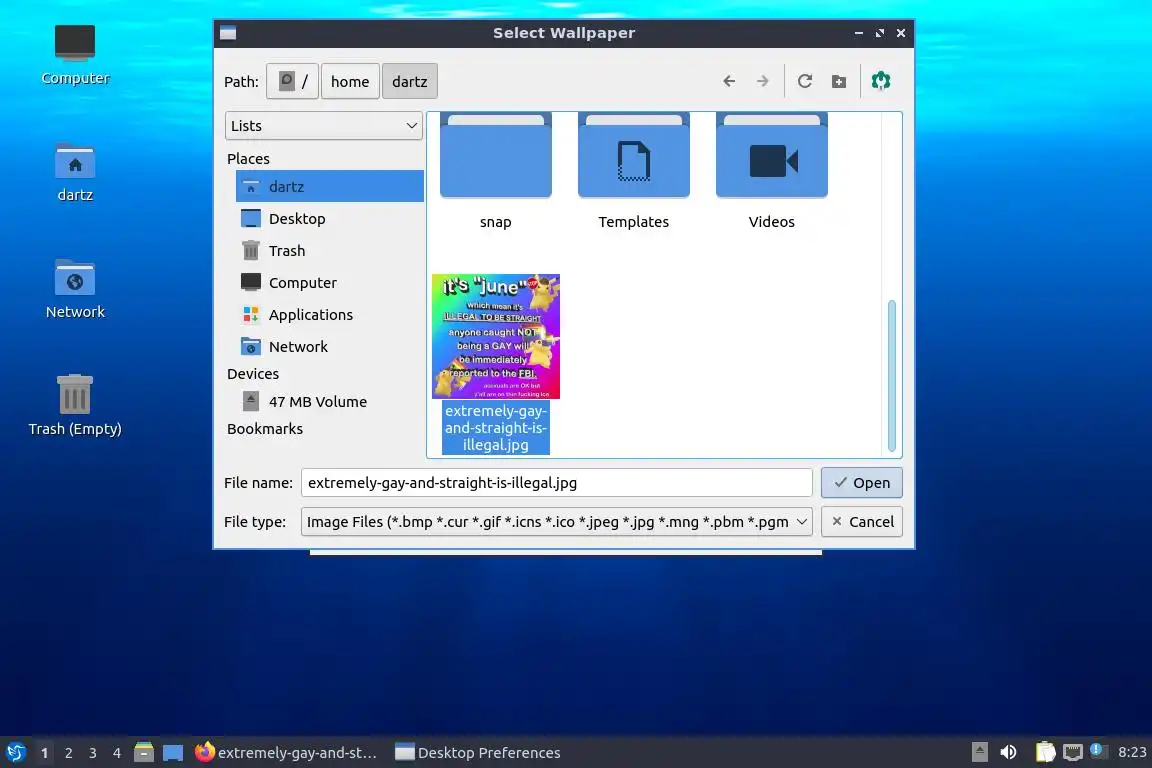Create a new folder
1152x768 pixels.
coord(838,81)
